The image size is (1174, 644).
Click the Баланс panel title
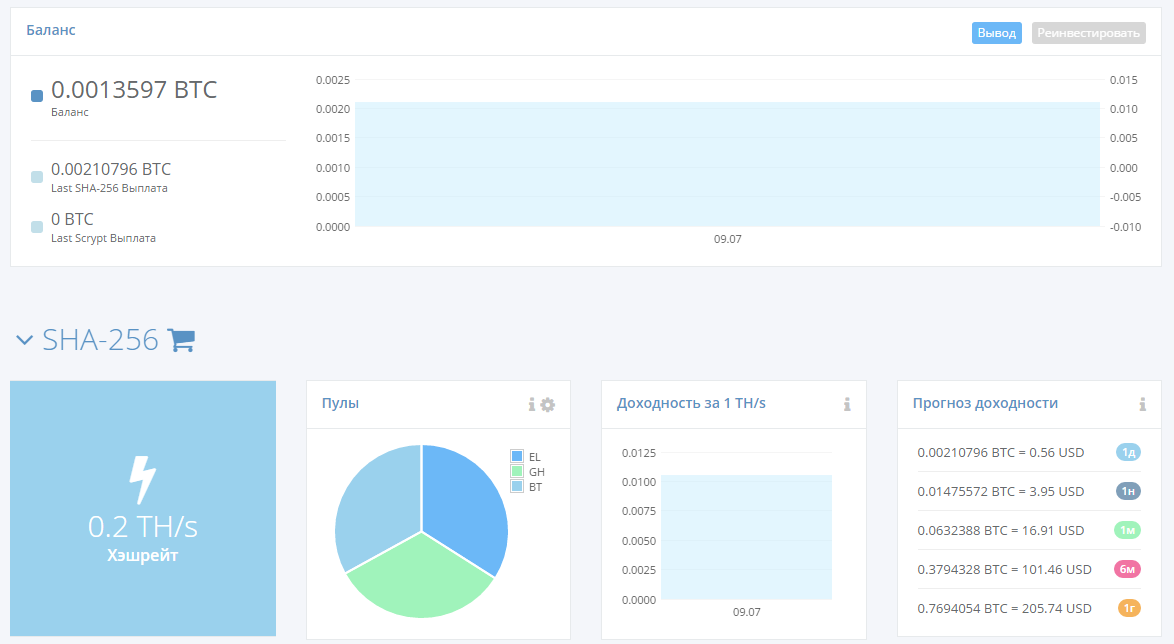(x=51, y=30)
